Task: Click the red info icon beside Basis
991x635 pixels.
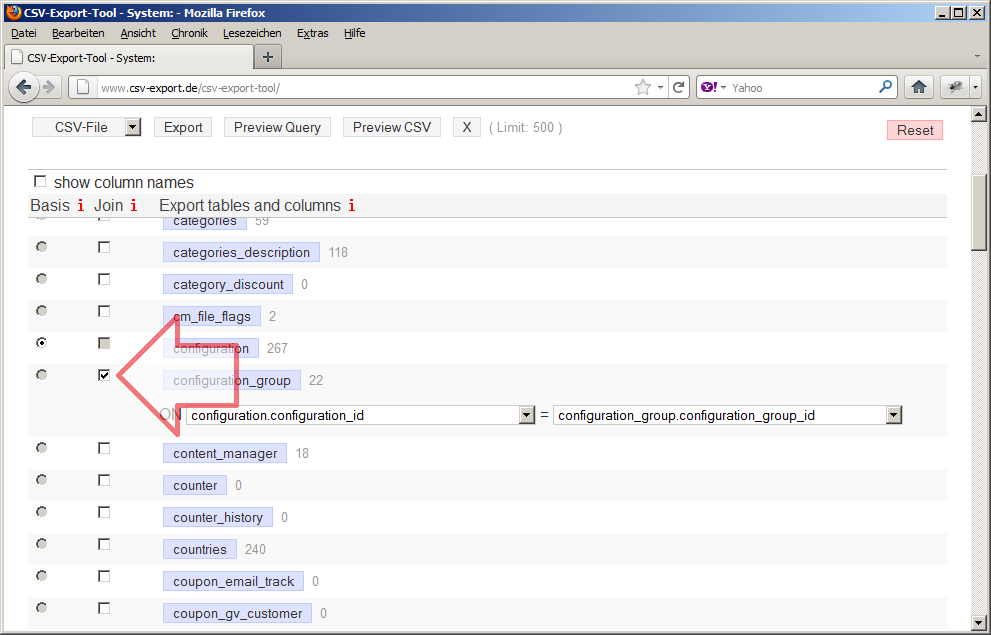Action: [x=81, y=206]
